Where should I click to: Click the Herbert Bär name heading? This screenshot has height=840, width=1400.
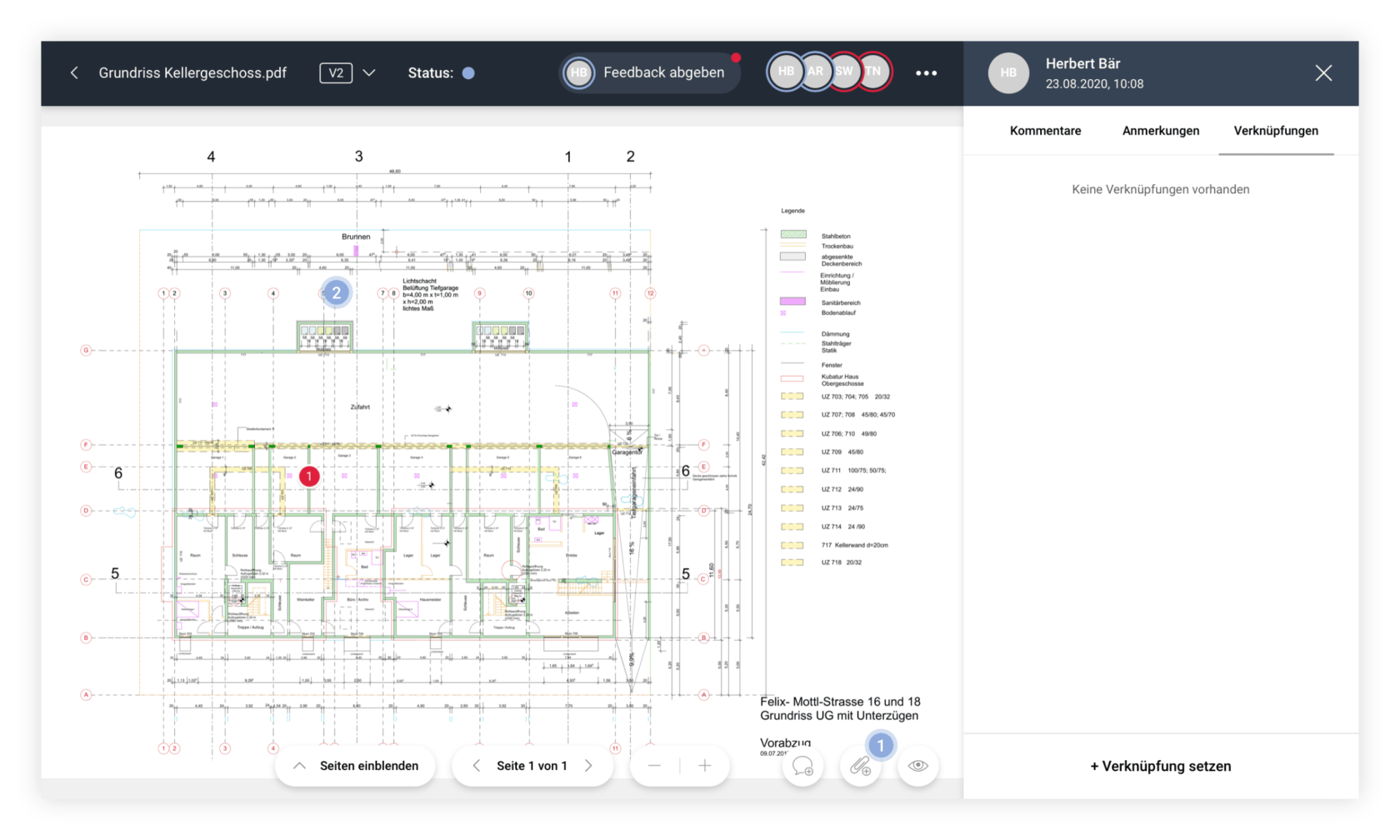coord(1082,63)
